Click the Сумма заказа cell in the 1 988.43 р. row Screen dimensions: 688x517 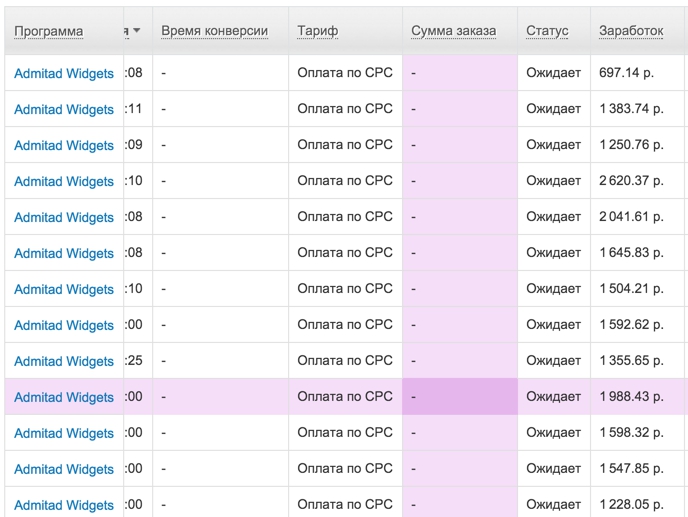tap(460, 397)
